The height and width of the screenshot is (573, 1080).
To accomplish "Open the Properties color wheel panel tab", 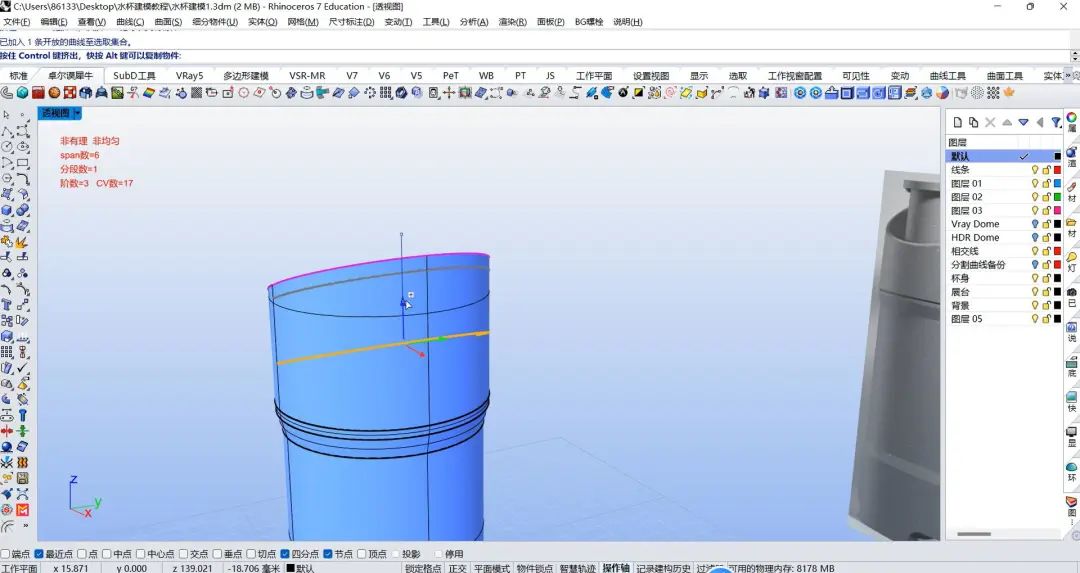I will [1072, 118].
